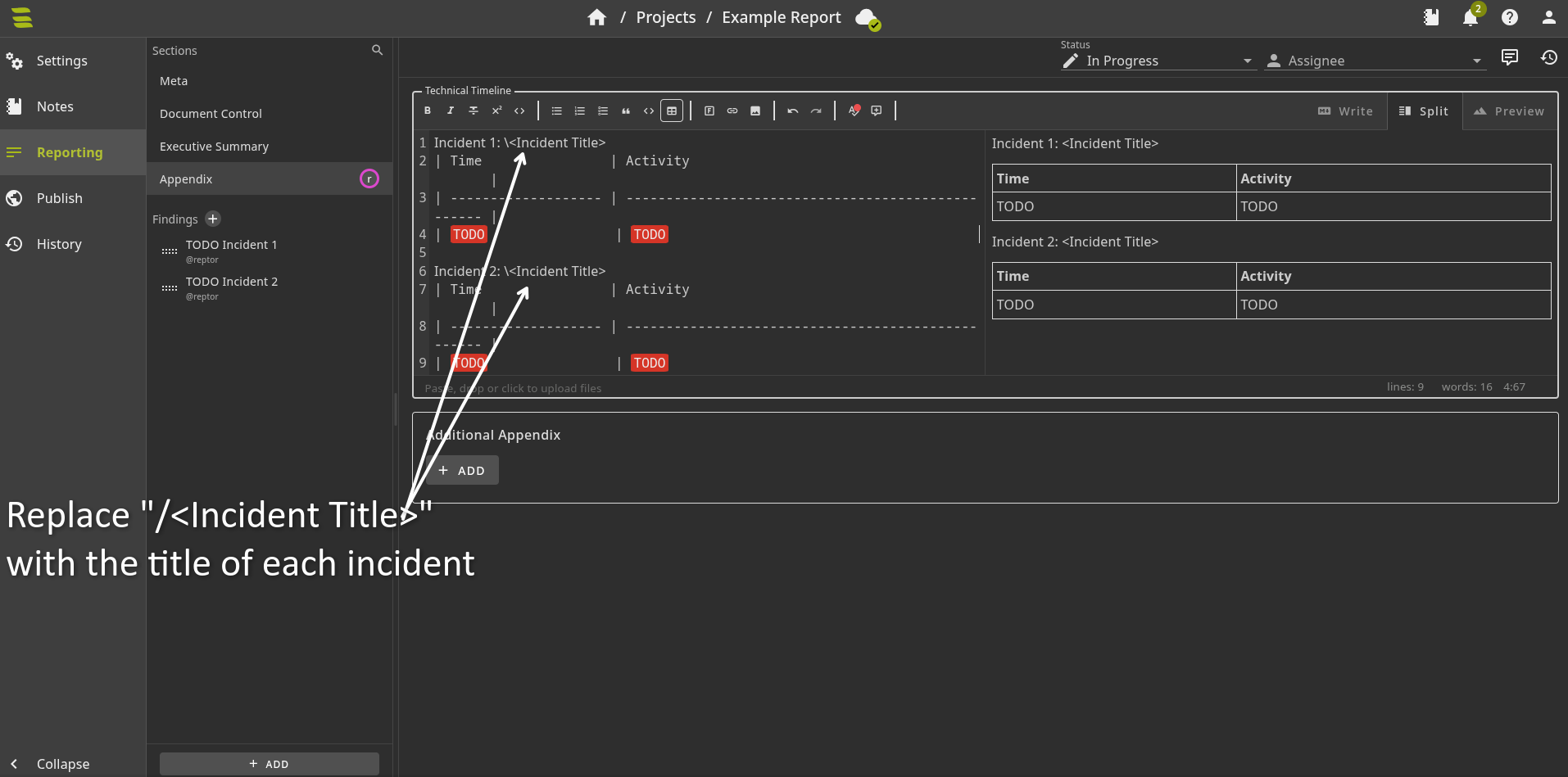1568x777 pixels.
Task: Apply superscript formatting
Action: tap(496, 111)
